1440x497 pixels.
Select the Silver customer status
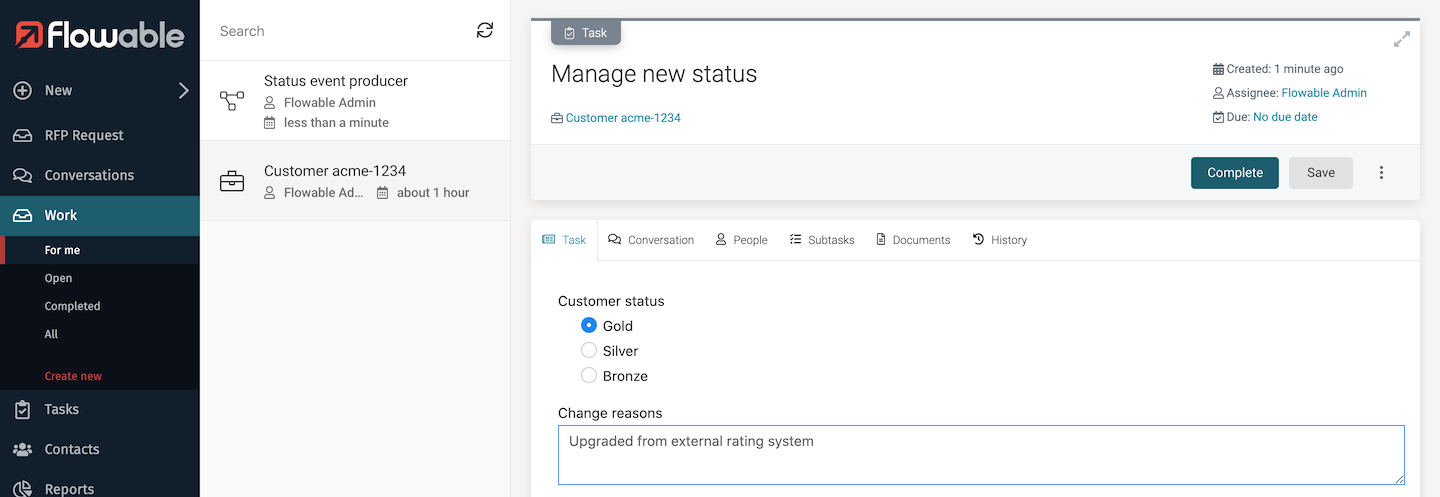pyautogui.click(x=589, y=351)
